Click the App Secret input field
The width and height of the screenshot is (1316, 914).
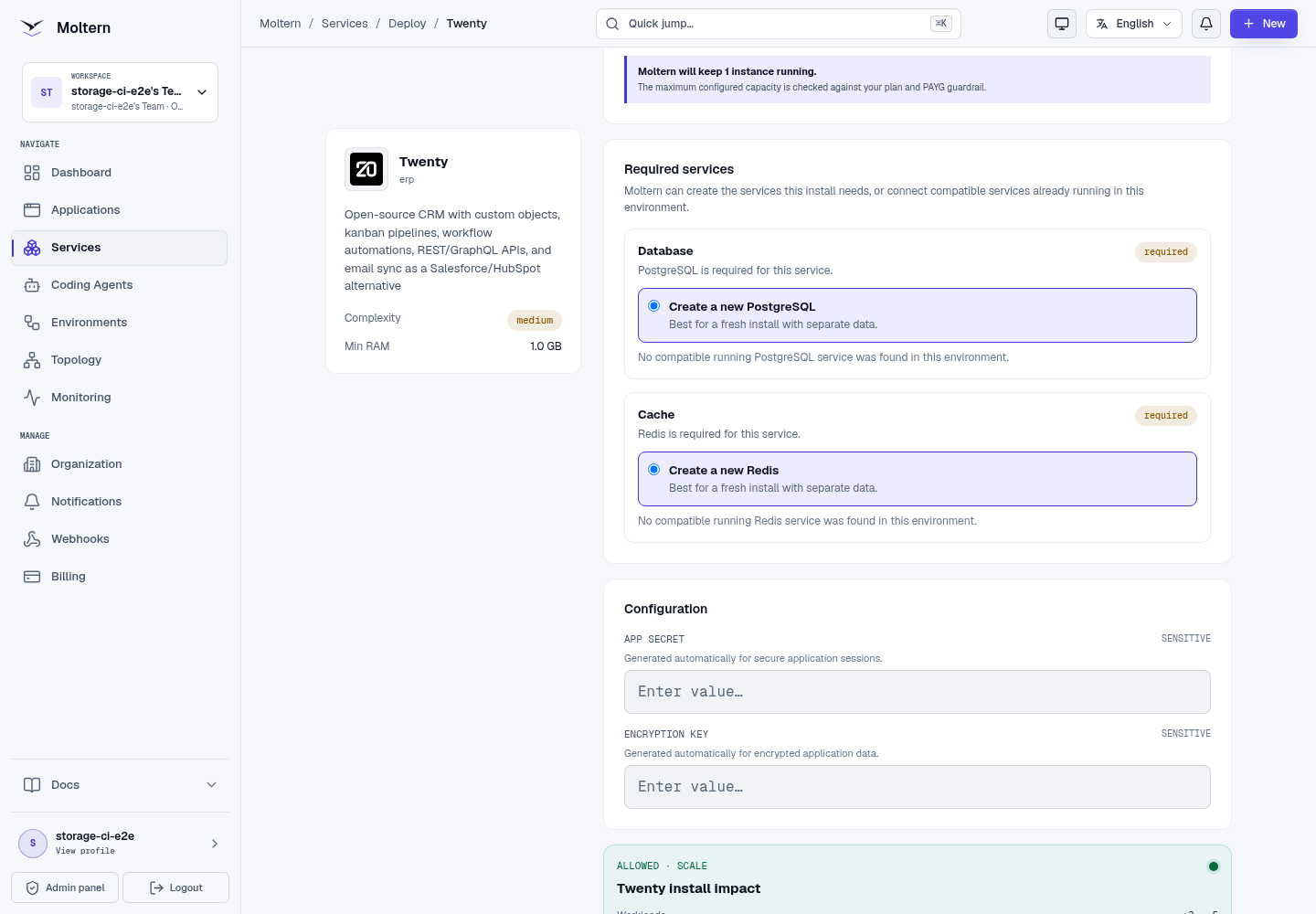918,692
